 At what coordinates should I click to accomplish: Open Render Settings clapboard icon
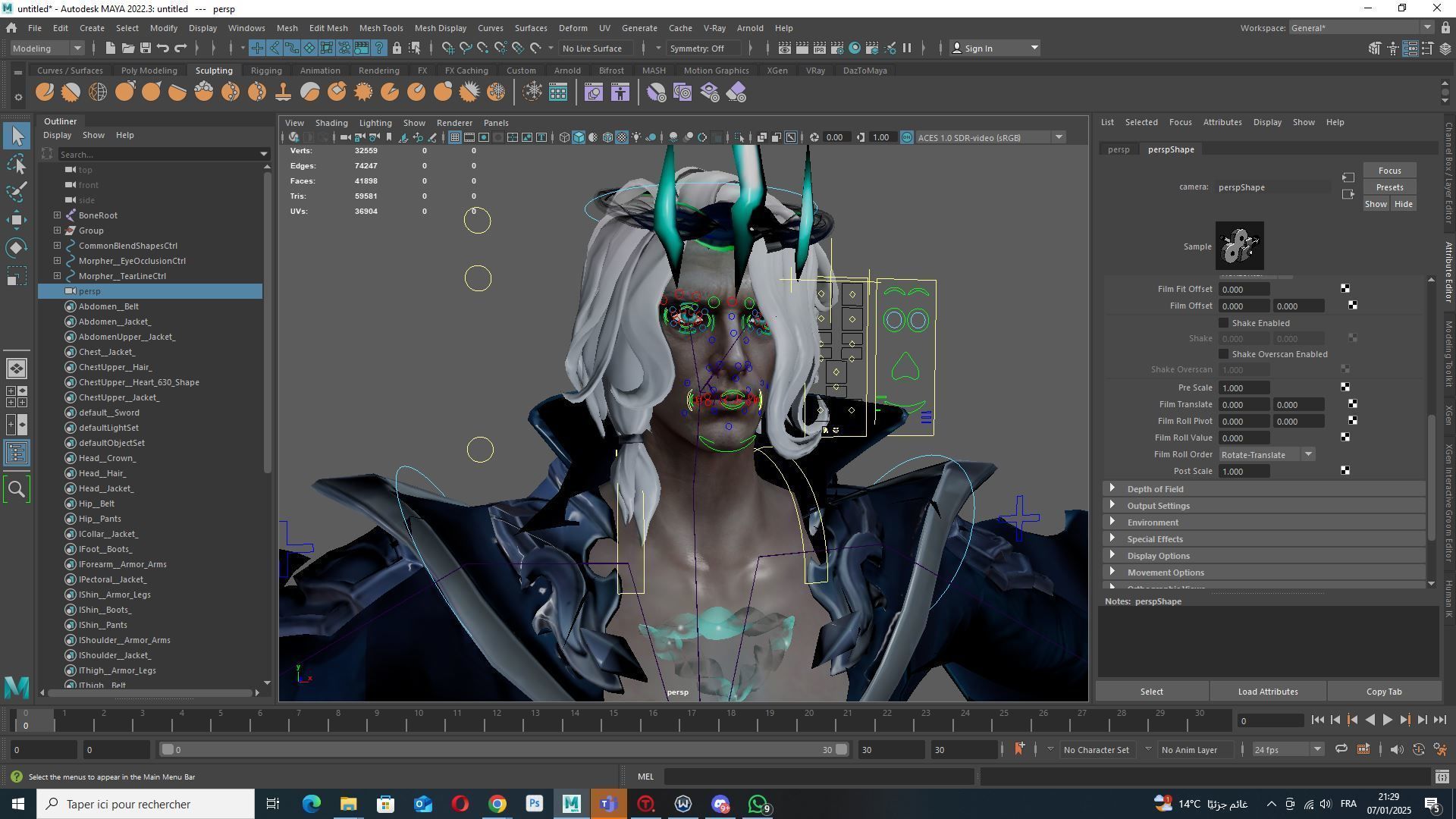(837, 49)
